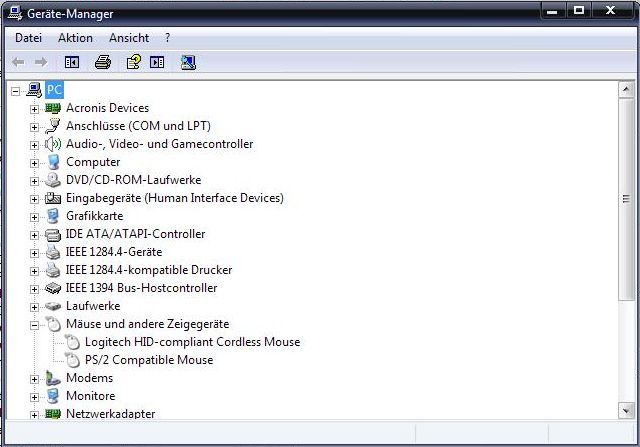This screenshot has height=447, width=640.
Task: Open the ? help menu
Action: pos(167,38)
